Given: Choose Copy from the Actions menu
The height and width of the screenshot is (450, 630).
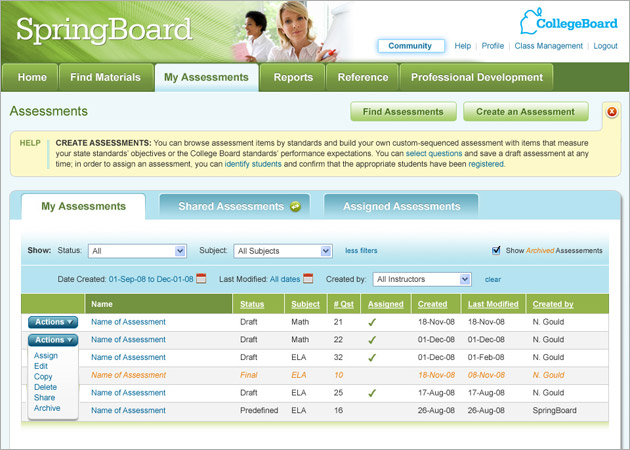Looking at the screenshot, I should coord(43,376).
